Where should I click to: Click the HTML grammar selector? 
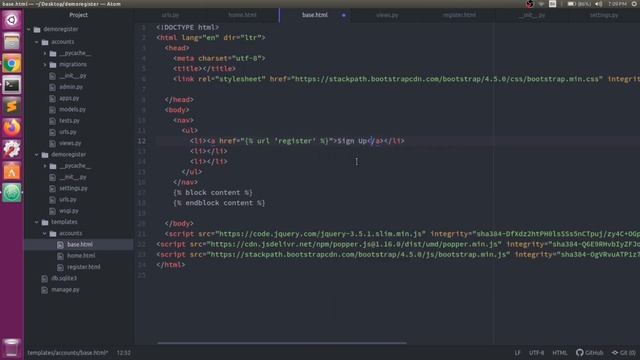[x=560, y=353]
